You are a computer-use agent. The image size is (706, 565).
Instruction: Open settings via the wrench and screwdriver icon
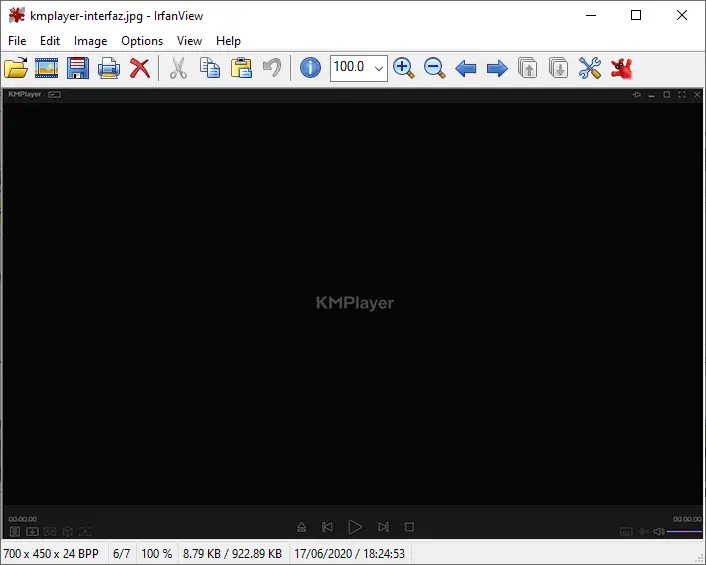(x=590, y=68)
